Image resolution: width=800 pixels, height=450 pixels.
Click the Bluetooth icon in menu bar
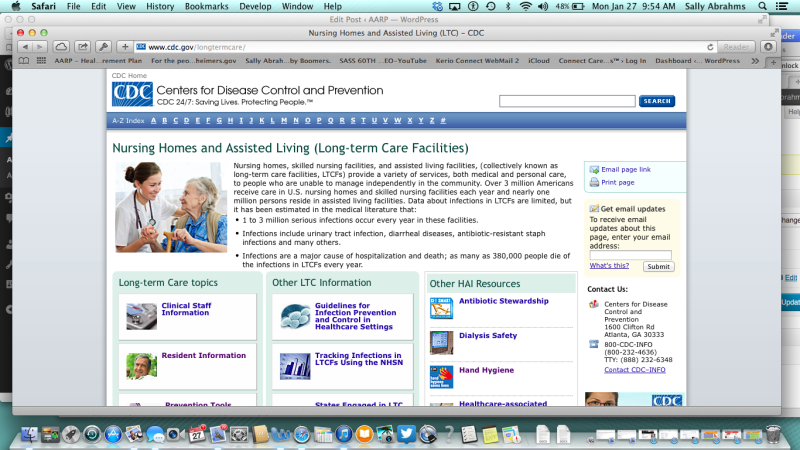point(508,7)
